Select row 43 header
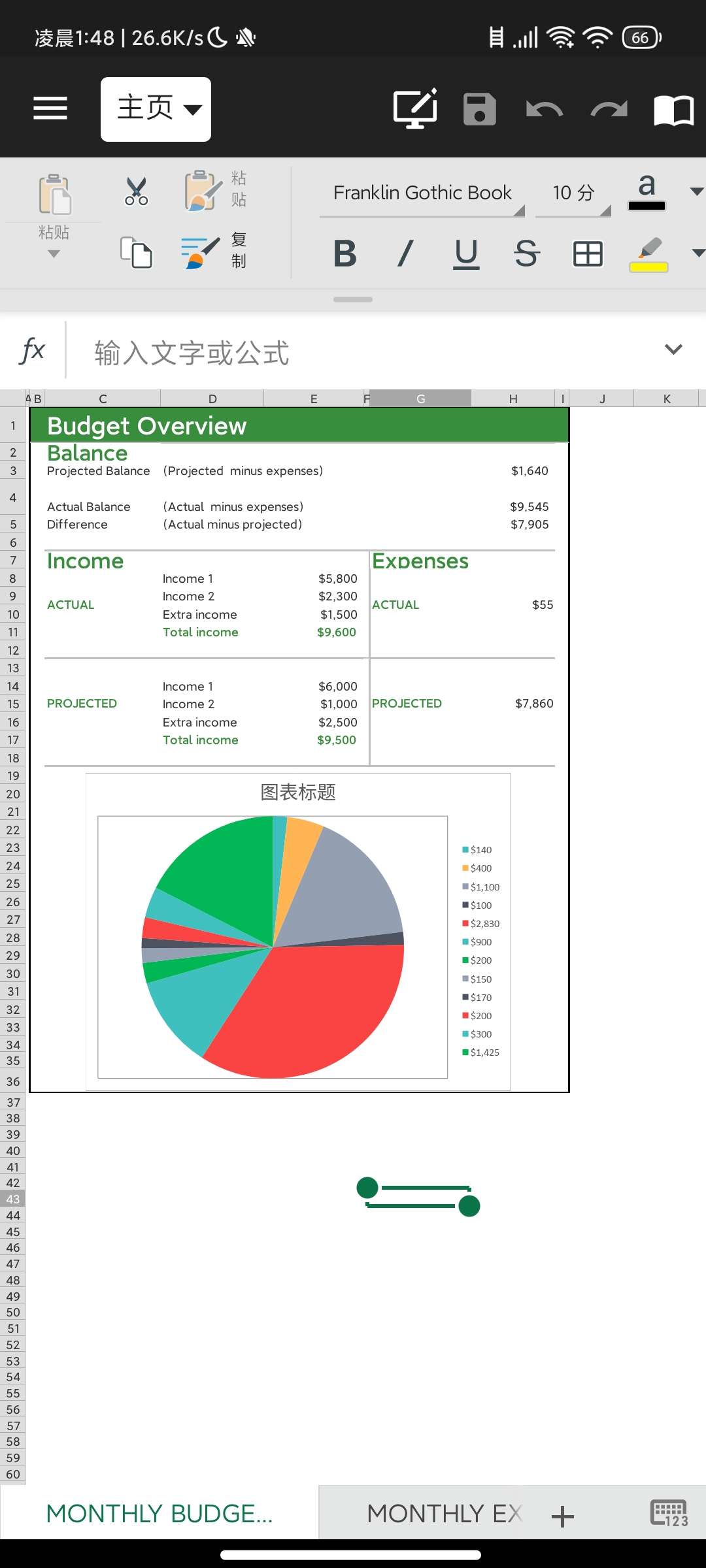706x1568 pixels. click(x=12, y=1199)
